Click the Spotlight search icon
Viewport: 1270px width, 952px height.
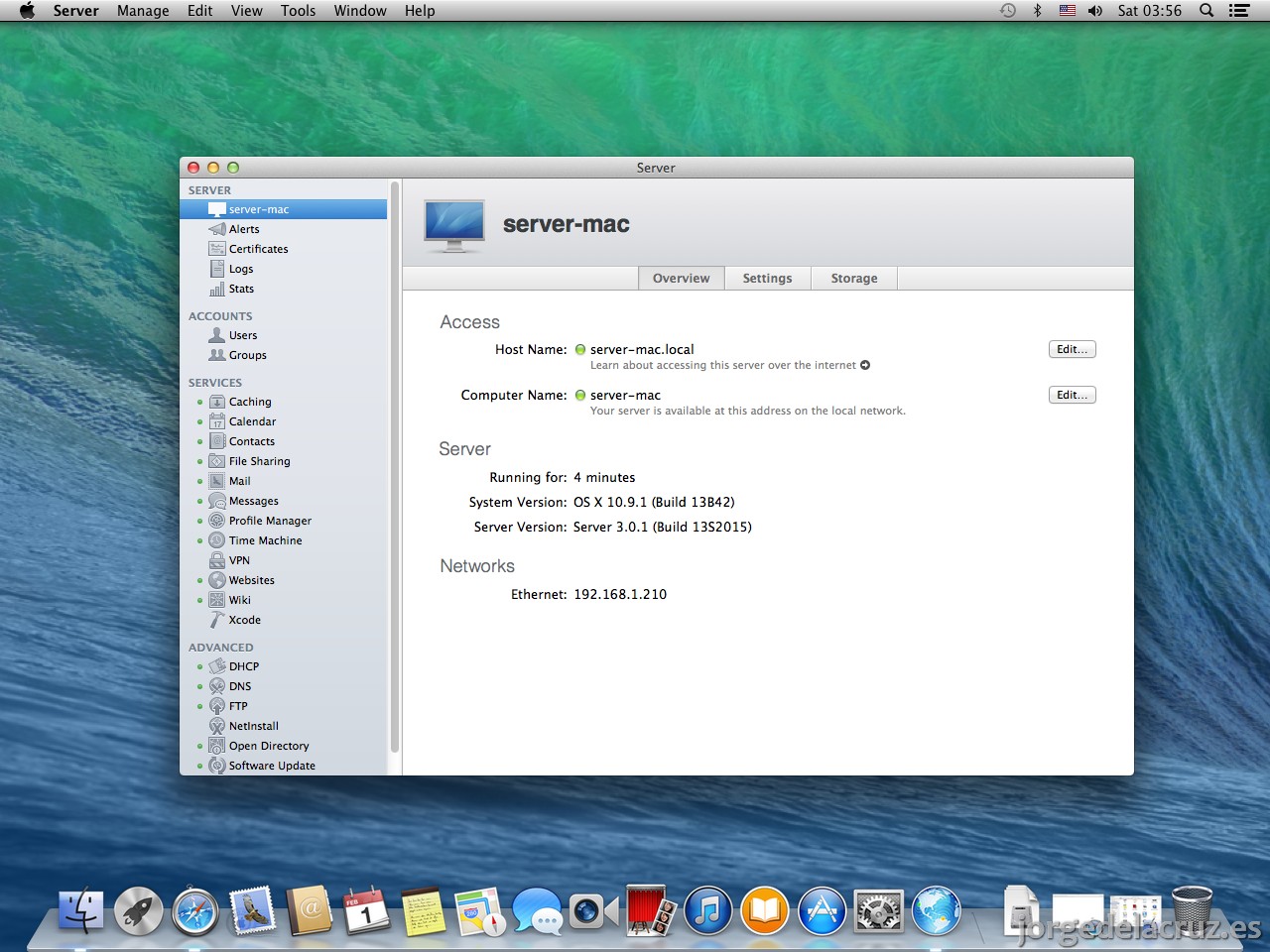(1206, 11)
